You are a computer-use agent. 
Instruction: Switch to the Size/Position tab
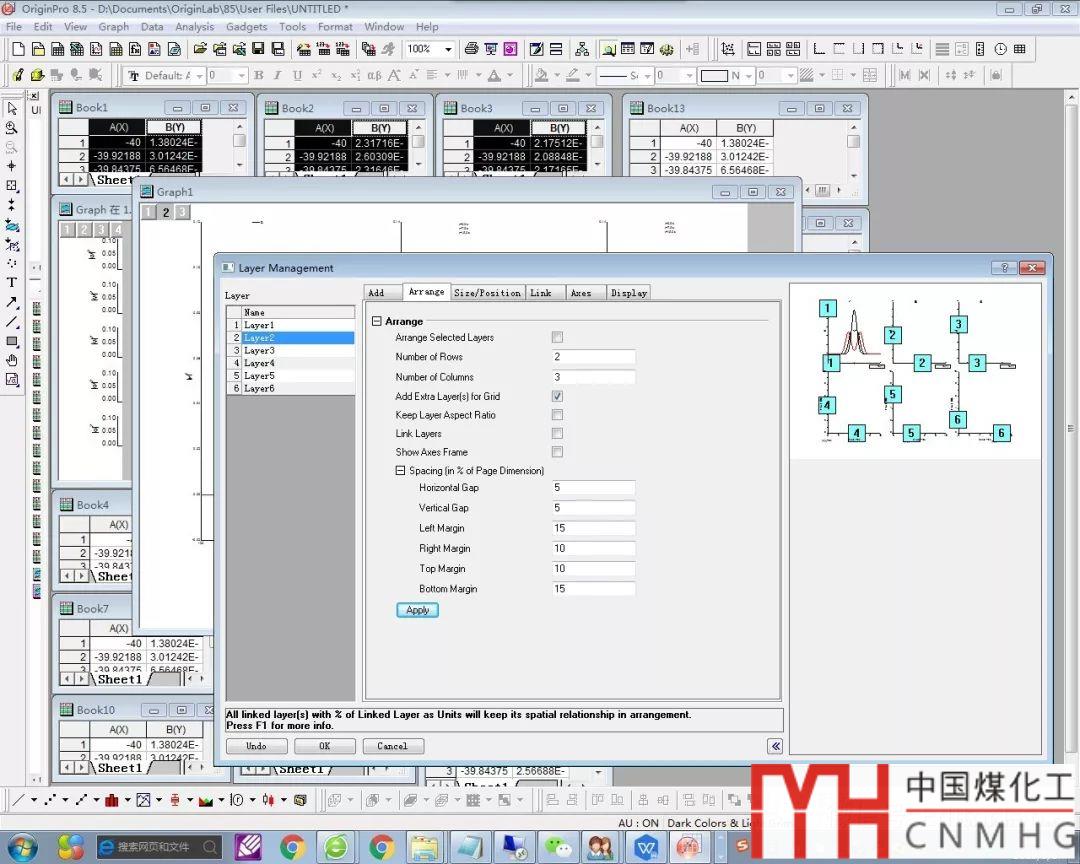(x=487, y=292)
